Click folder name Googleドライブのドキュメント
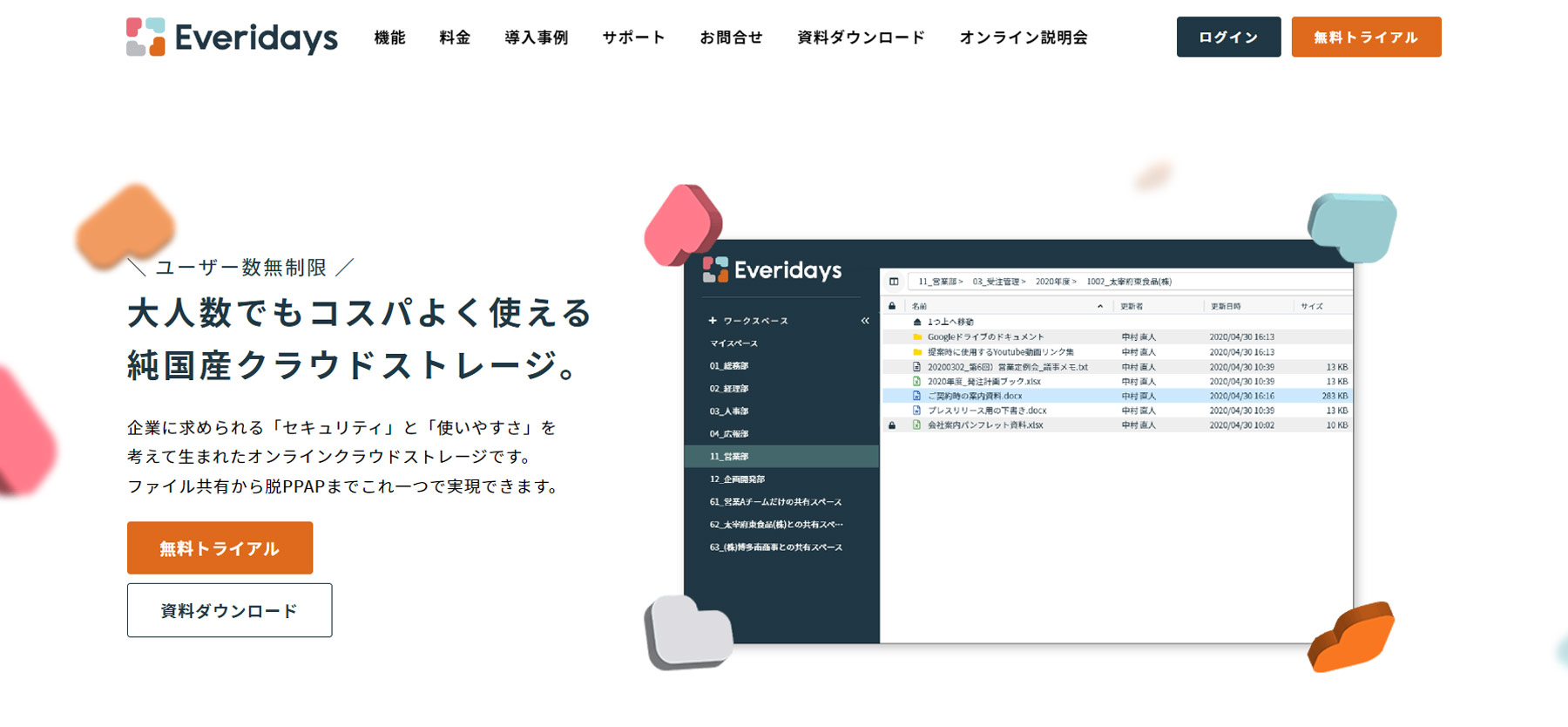Viewport: 1568px width, 727px height. (985, 336)
